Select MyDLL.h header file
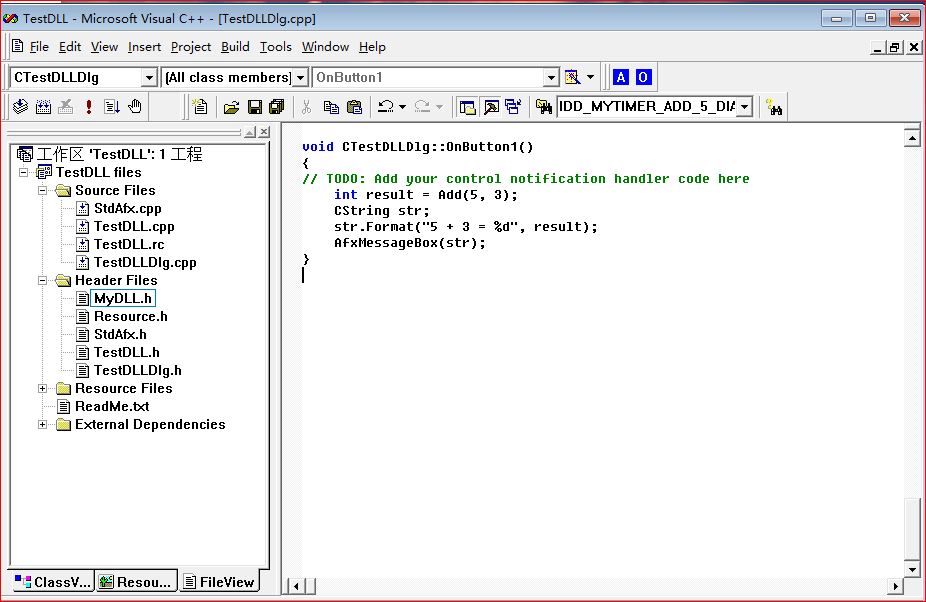 (x=123, y=298)
